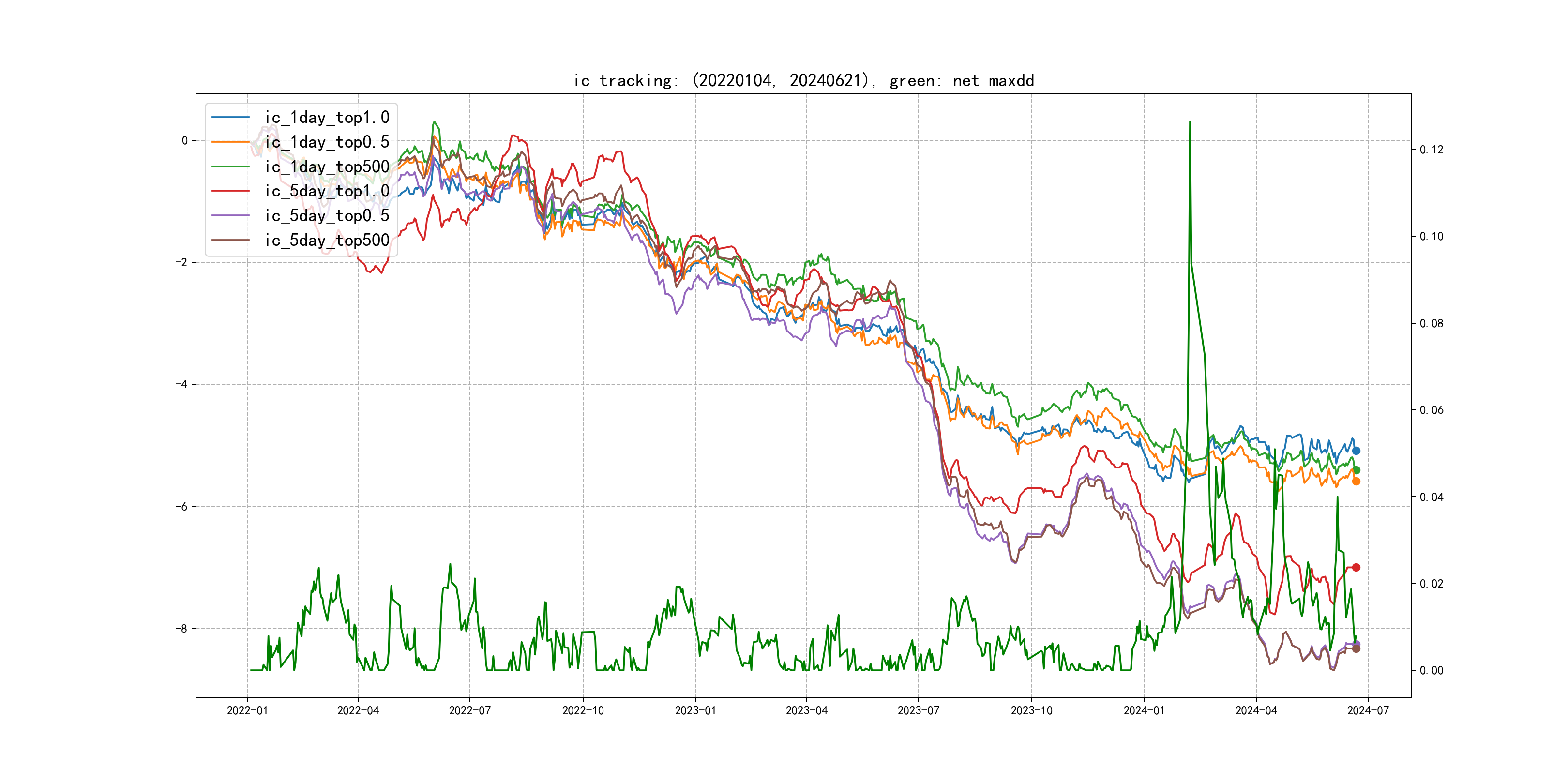Image resolution: width=1568 pixels, height=784 pixels.
Task: Click the blue end-point dot of ic_1day_top1.0
Action: [1356, 451]
